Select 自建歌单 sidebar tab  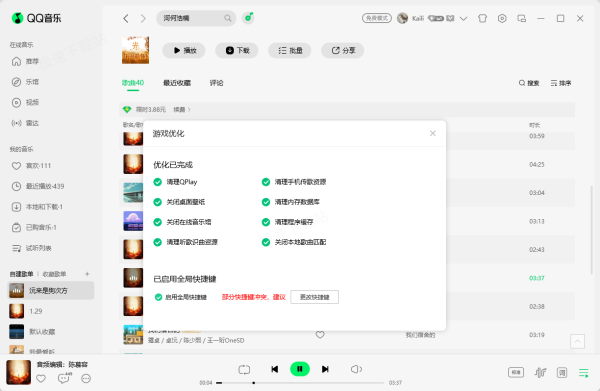[x=21, y=274]
